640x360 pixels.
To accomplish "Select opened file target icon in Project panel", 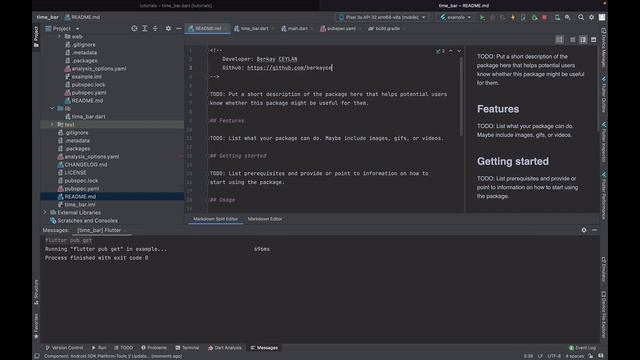I will pos(134,29).
